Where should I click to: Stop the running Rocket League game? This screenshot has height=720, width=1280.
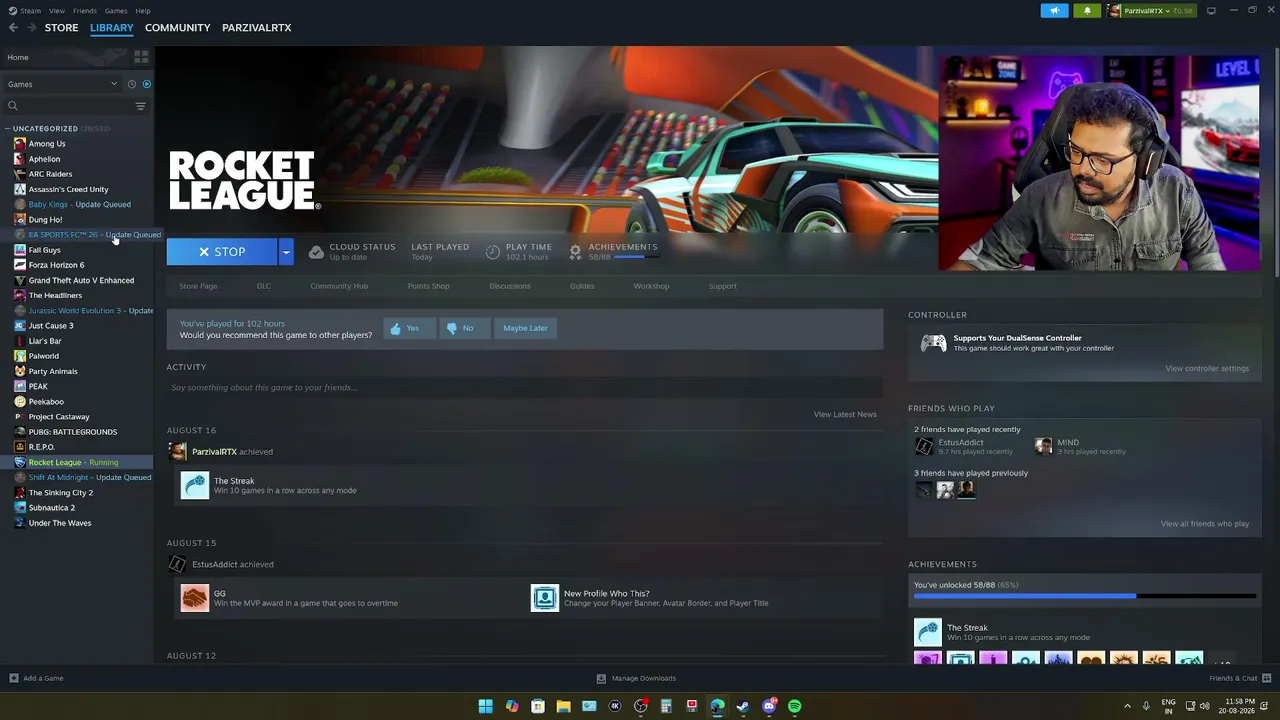pyautogui.click(x=222, y=252)
